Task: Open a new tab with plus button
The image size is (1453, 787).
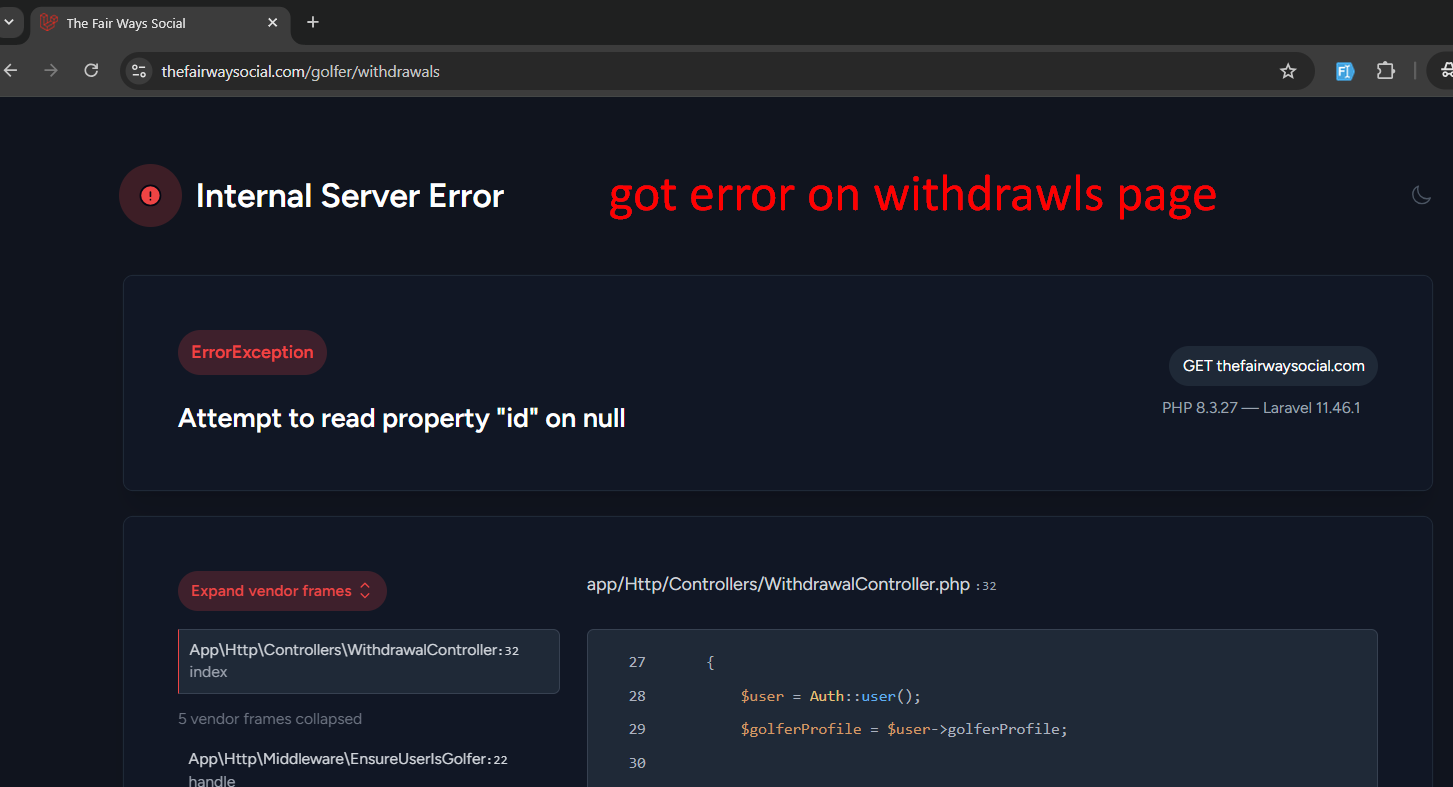Action: [313, 22]
